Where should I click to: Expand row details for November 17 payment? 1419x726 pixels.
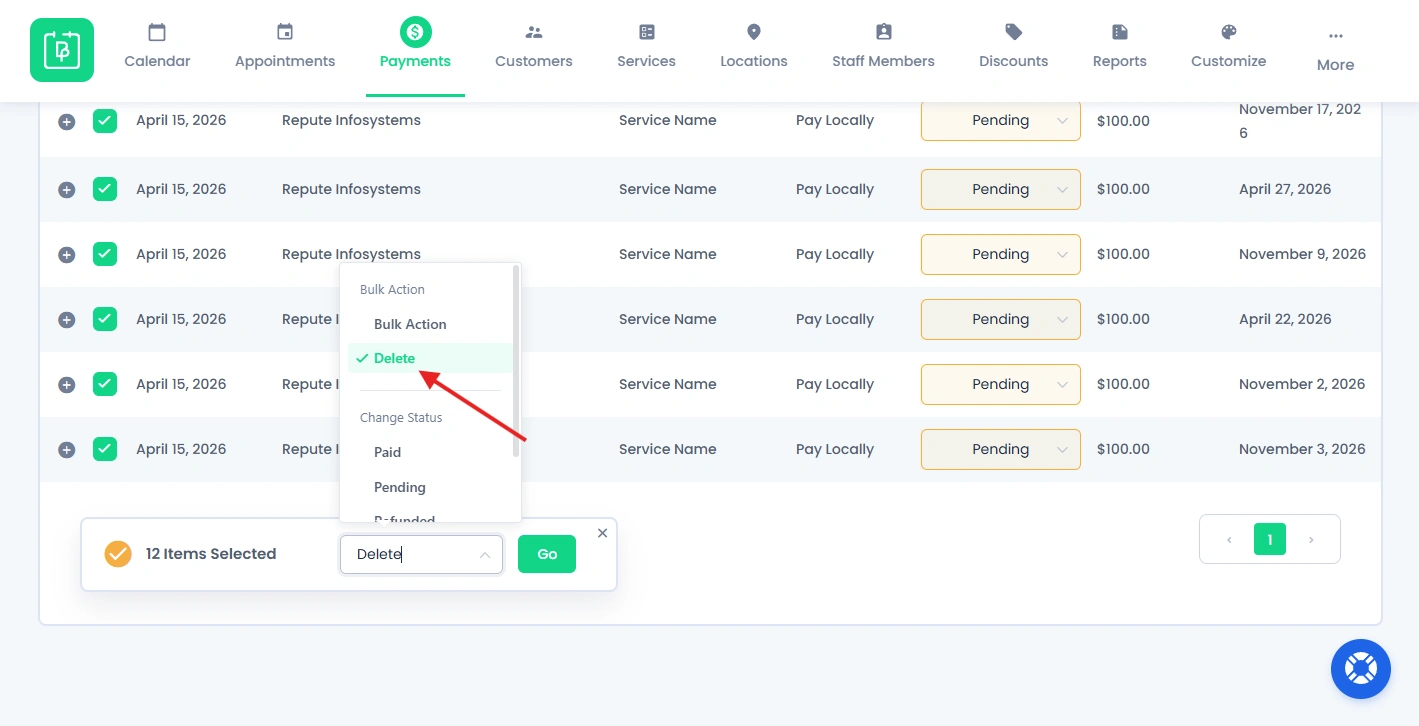click(67, 122)
